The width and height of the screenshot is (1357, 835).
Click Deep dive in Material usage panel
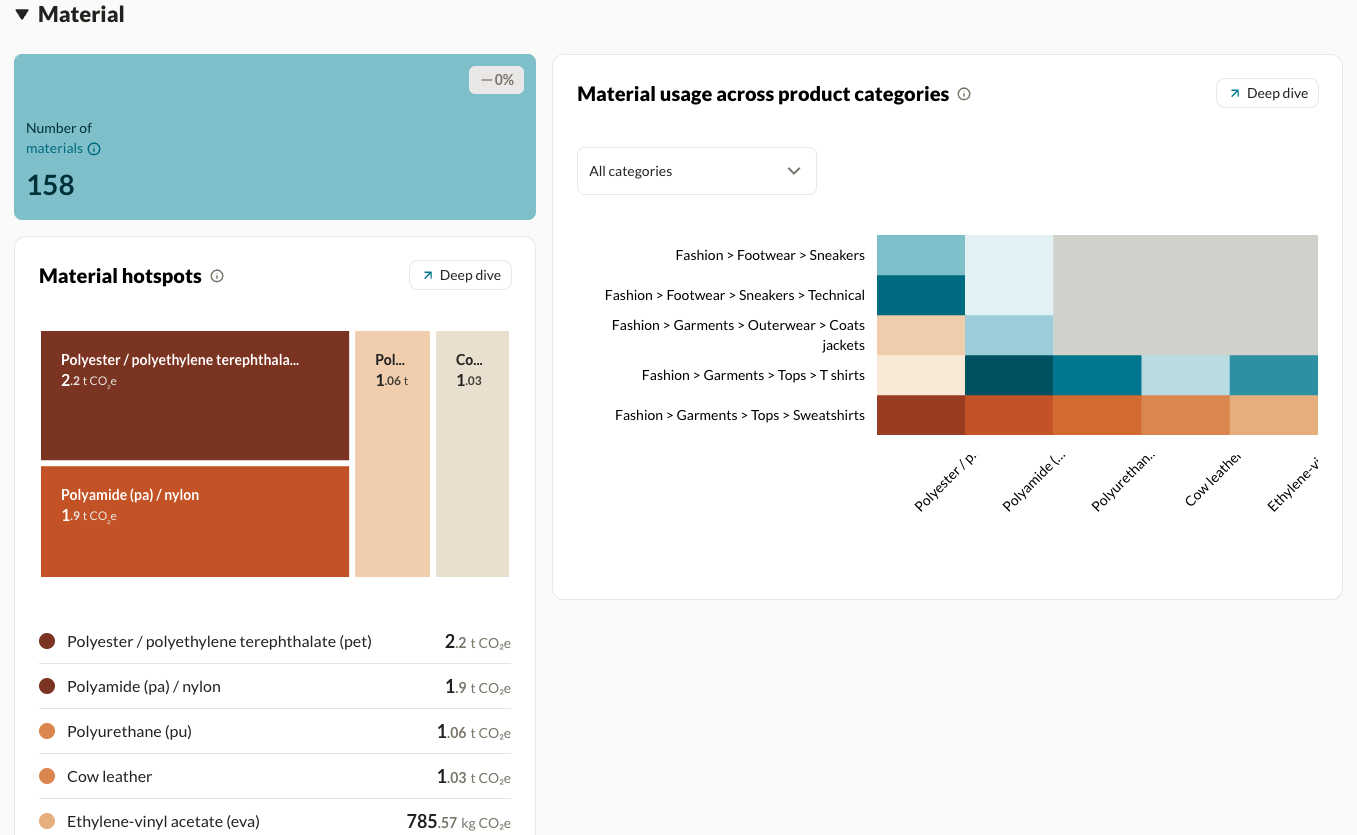1267,92
